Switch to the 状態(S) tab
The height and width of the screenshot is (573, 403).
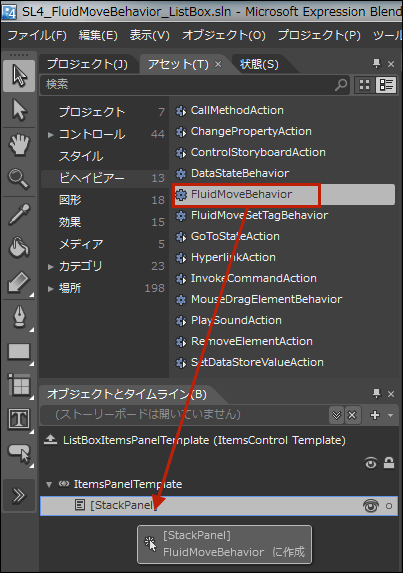(259, 64)
